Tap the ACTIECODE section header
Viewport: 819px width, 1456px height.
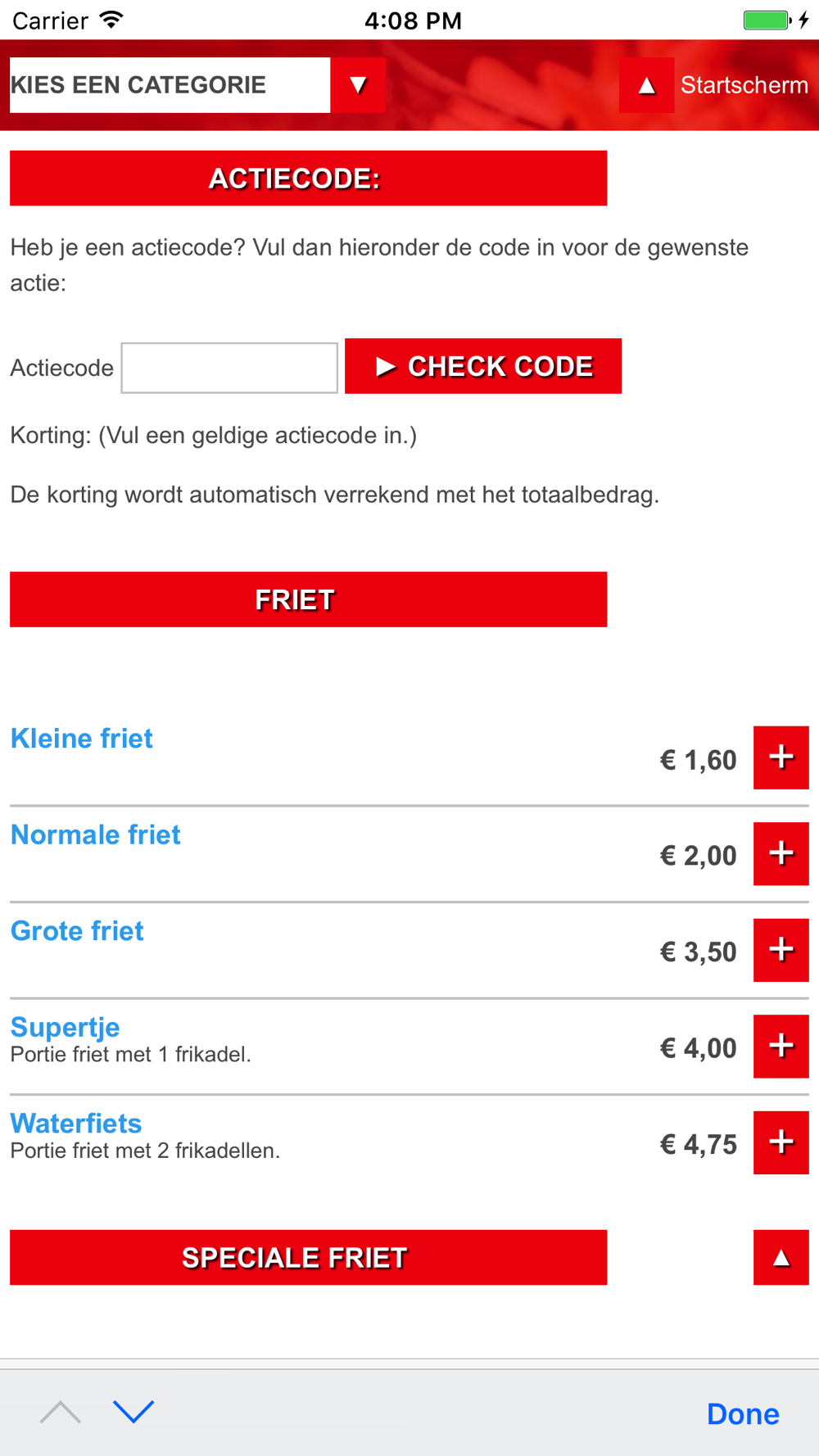tap(308, 178)
